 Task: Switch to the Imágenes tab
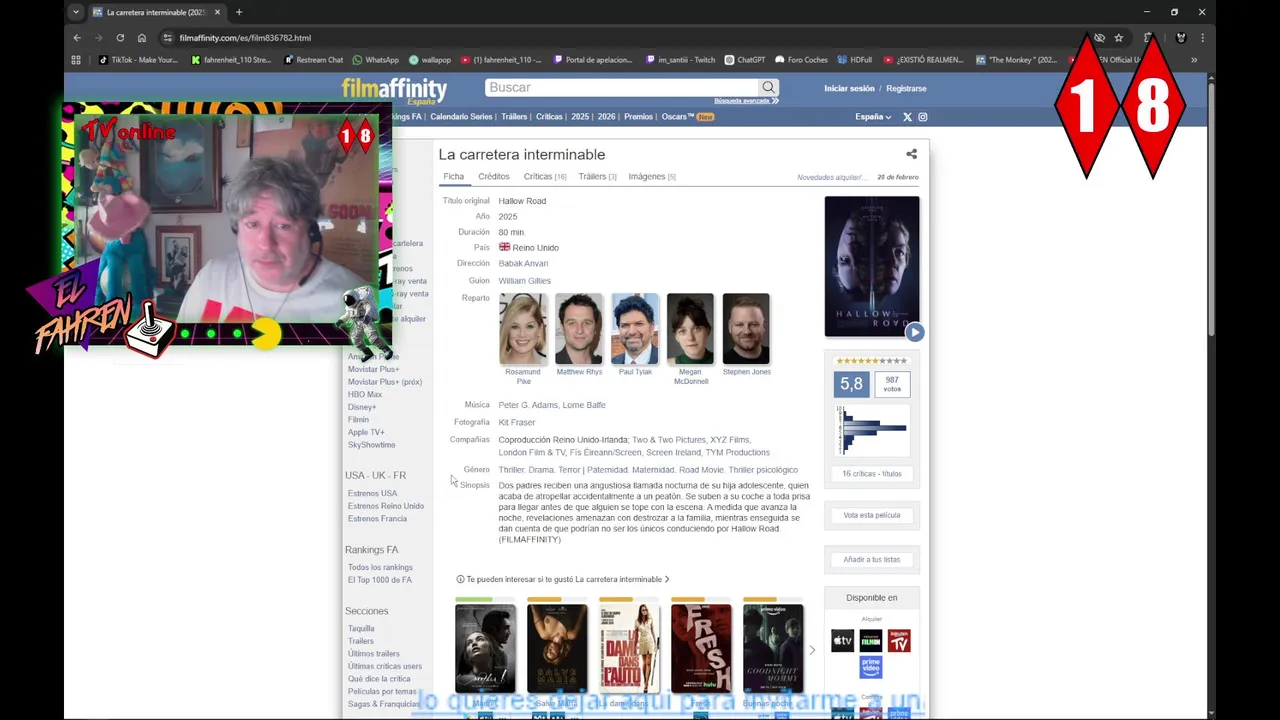coord(652,177)
